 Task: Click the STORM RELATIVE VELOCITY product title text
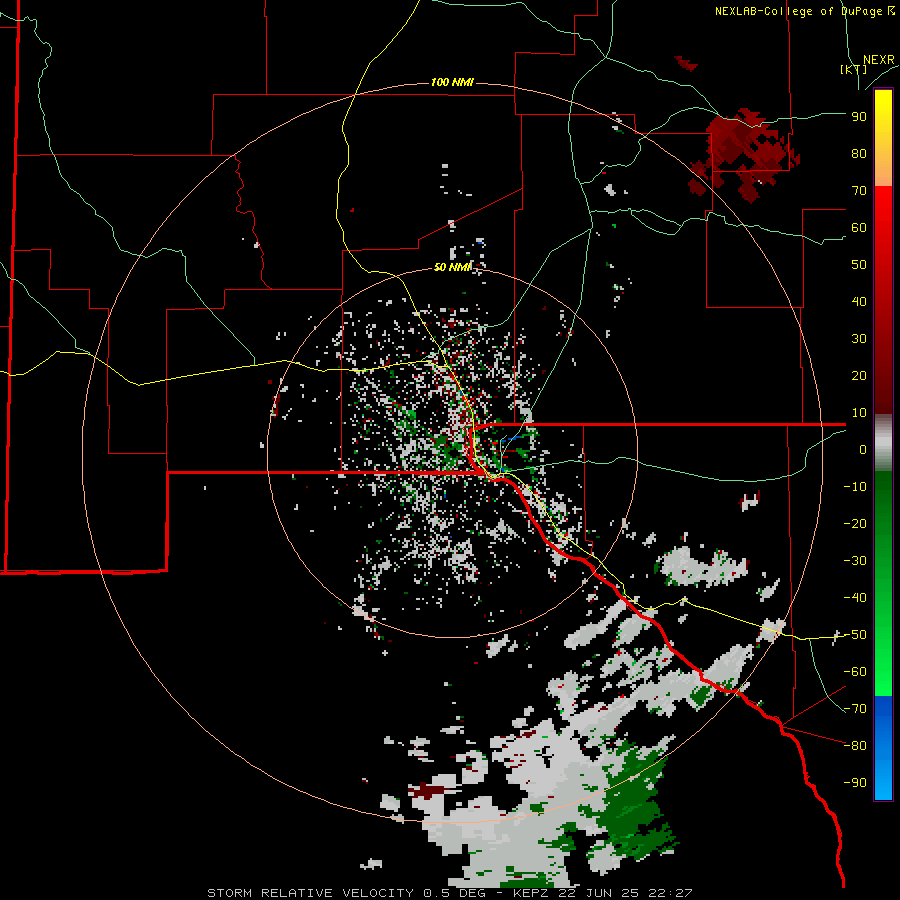310,893
